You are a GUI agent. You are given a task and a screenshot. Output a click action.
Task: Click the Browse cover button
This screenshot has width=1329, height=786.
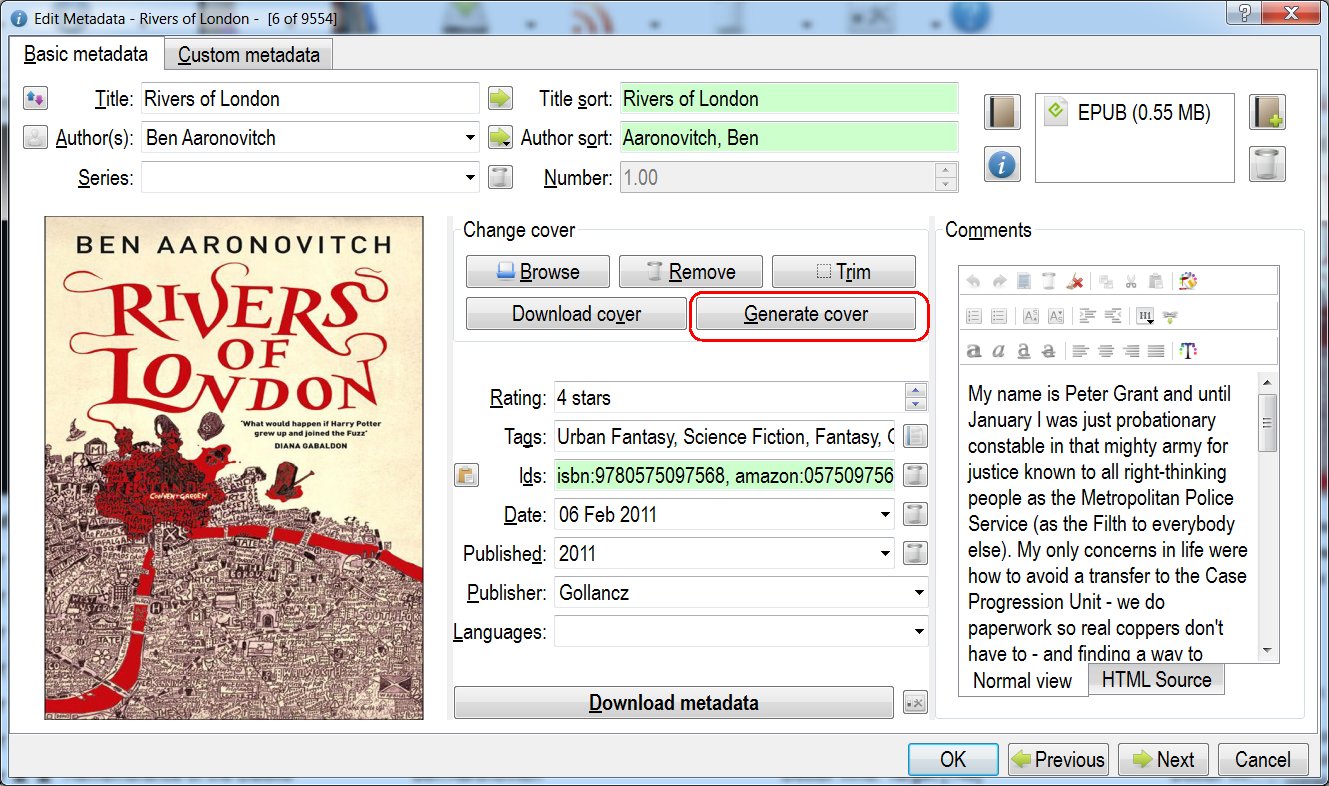(537, 272)
